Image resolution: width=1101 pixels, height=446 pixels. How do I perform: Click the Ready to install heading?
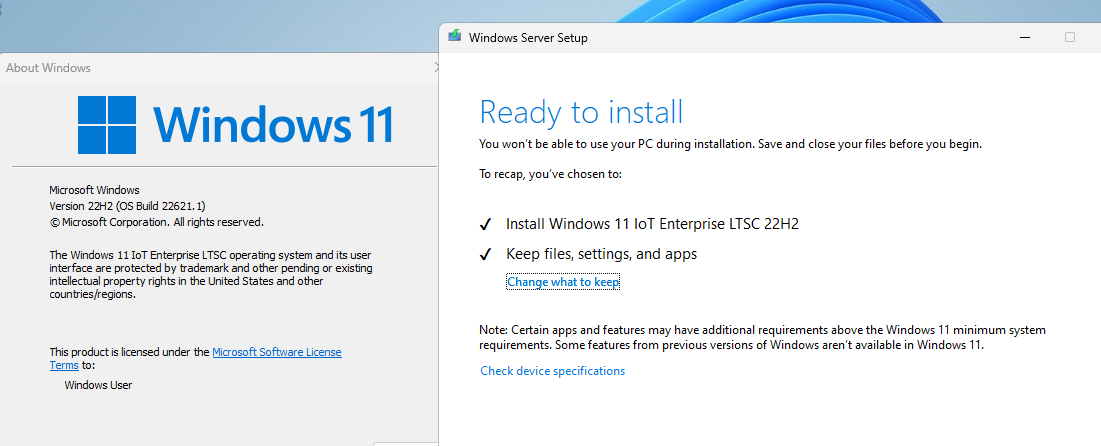pyautogui.click(x=581, y=112)
